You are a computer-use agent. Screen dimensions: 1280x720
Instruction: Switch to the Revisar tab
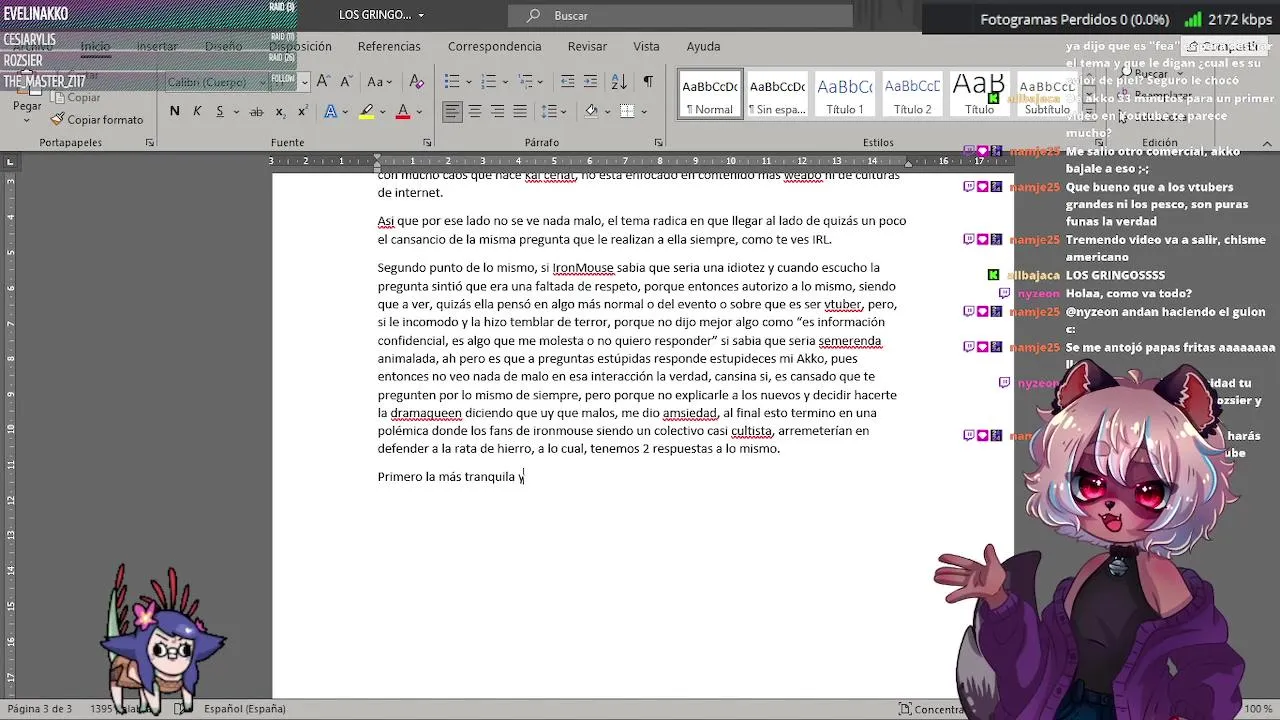point(587,46)
